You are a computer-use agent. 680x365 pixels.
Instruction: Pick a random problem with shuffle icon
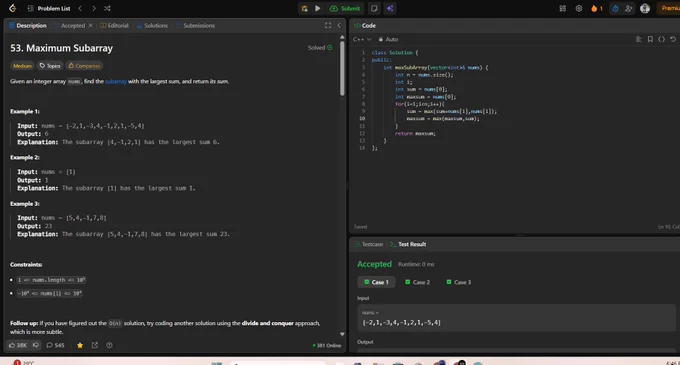point(107,8)
